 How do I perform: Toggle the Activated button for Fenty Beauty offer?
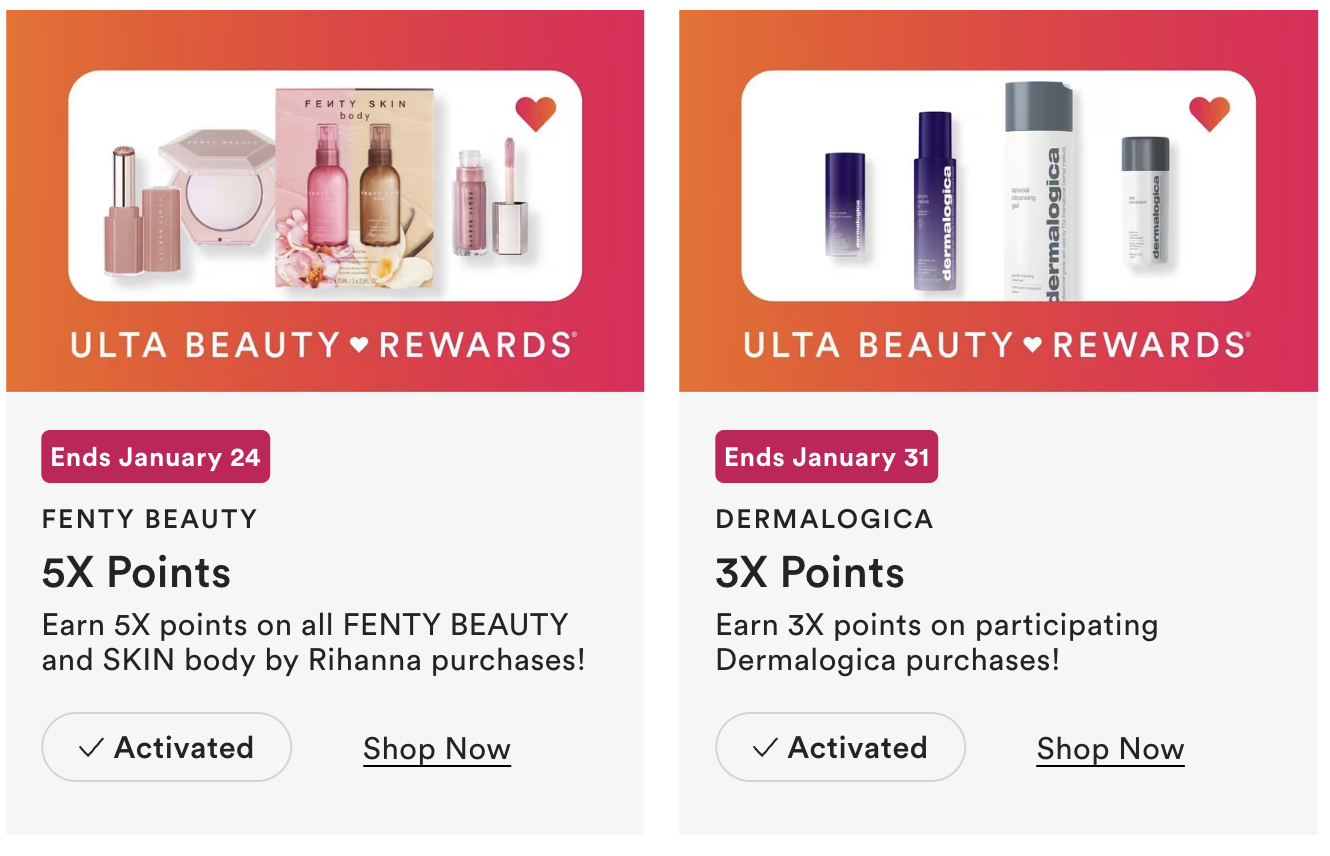[166, 747]
